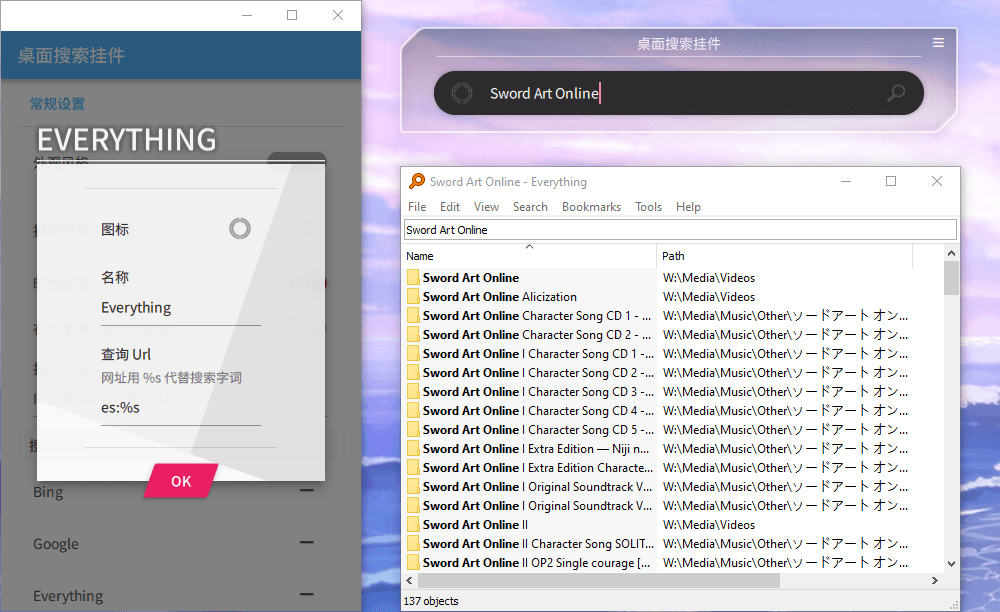Select 'Sword Art Online | Extra Edition — Niji' row
Screen dimensions: 1000x612
click(x=674, y=449)
